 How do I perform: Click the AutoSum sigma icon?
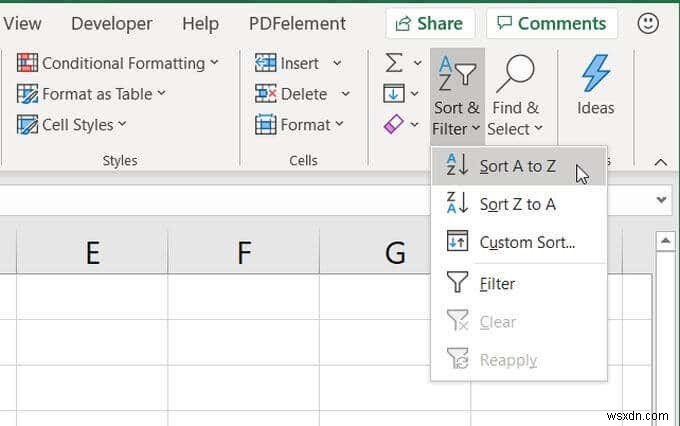[394, 63]
